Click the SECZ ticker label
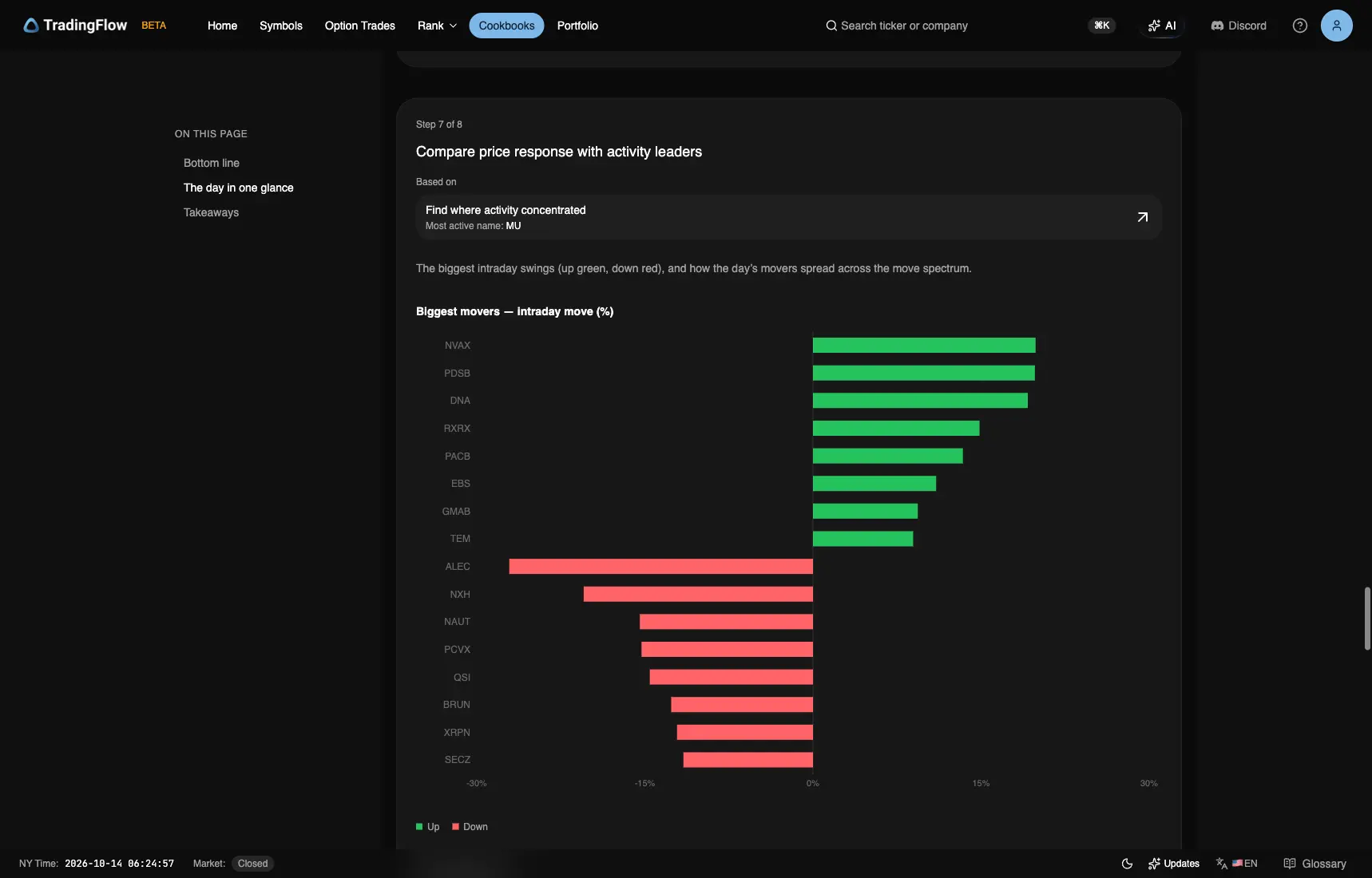 click(x=458, y=760)
